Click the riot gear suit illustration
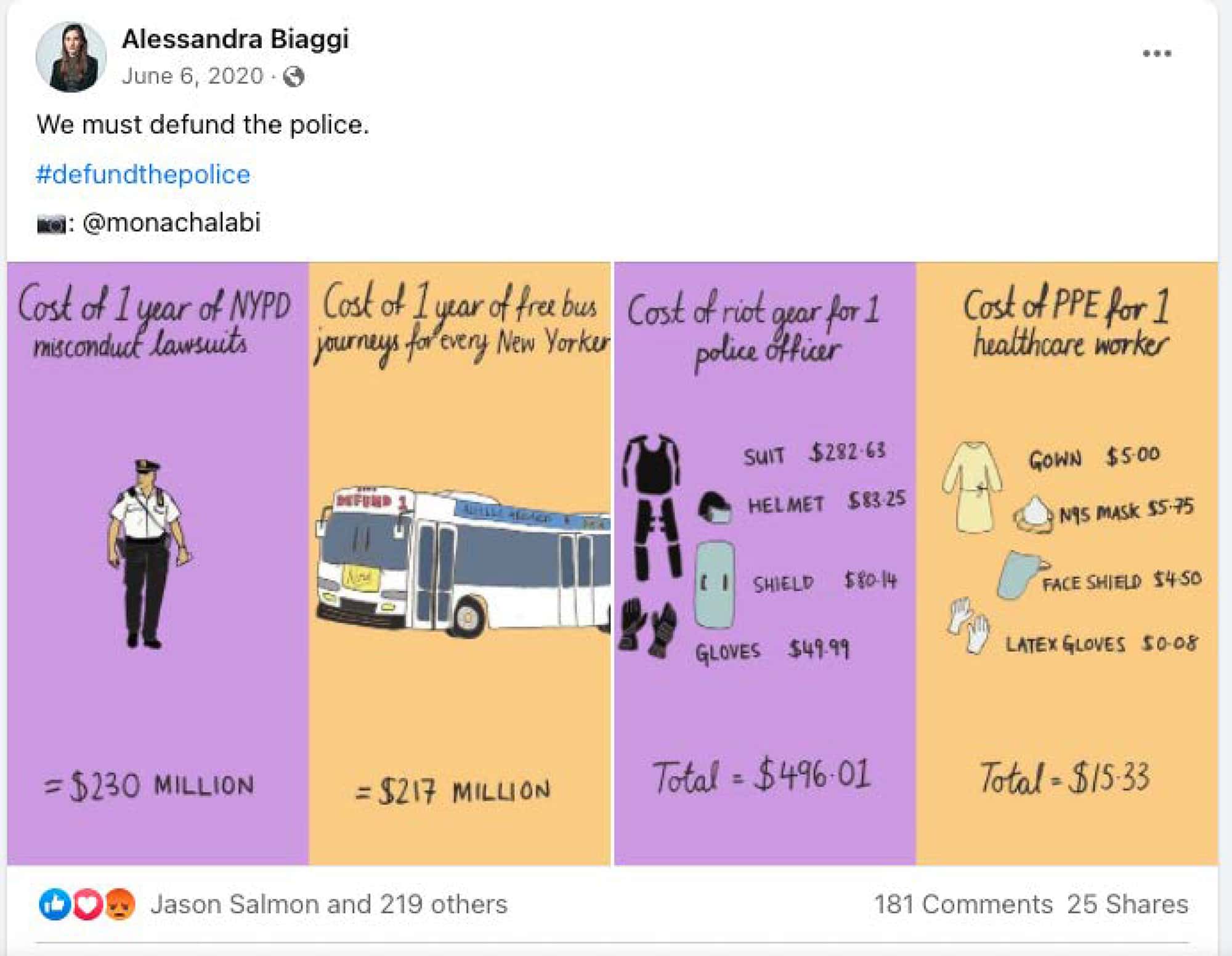This screenshot has height=956, width=1232. tap(653, 505)
